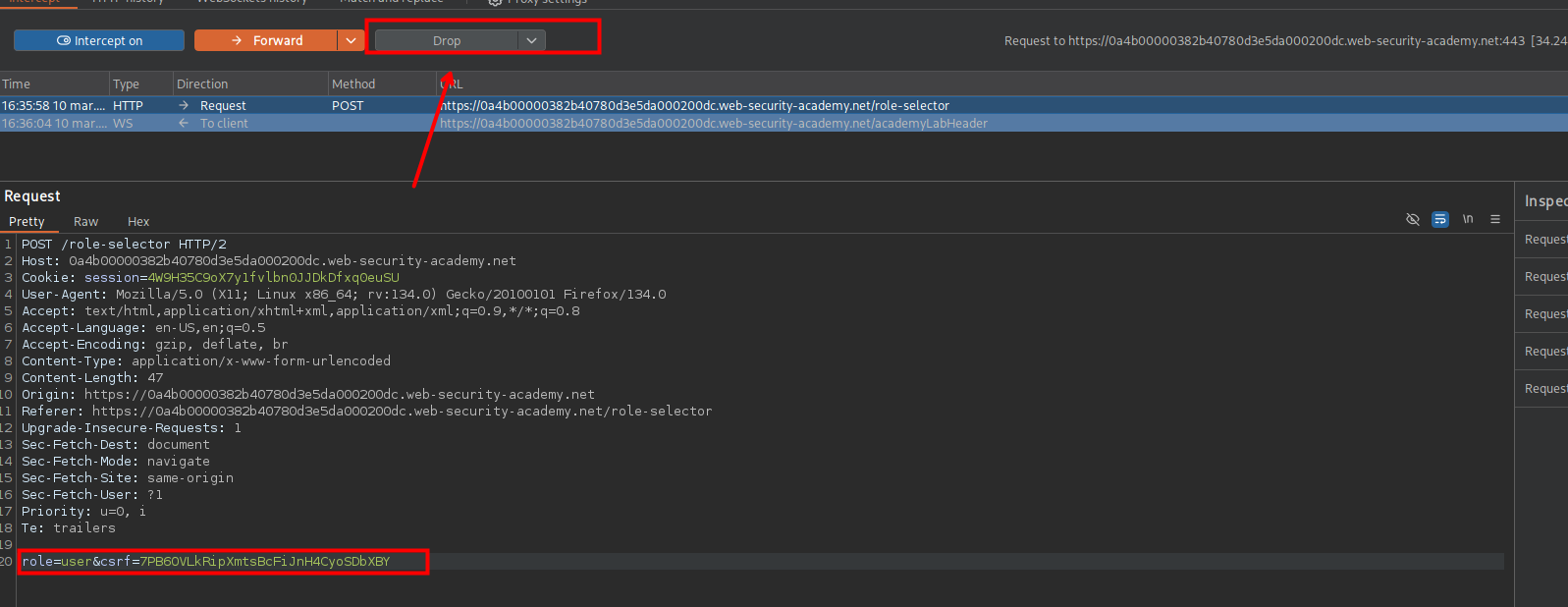Show non-printable characters with \n icon
This screenshot has width=1568, height=607.
(x=1468, y=219)
